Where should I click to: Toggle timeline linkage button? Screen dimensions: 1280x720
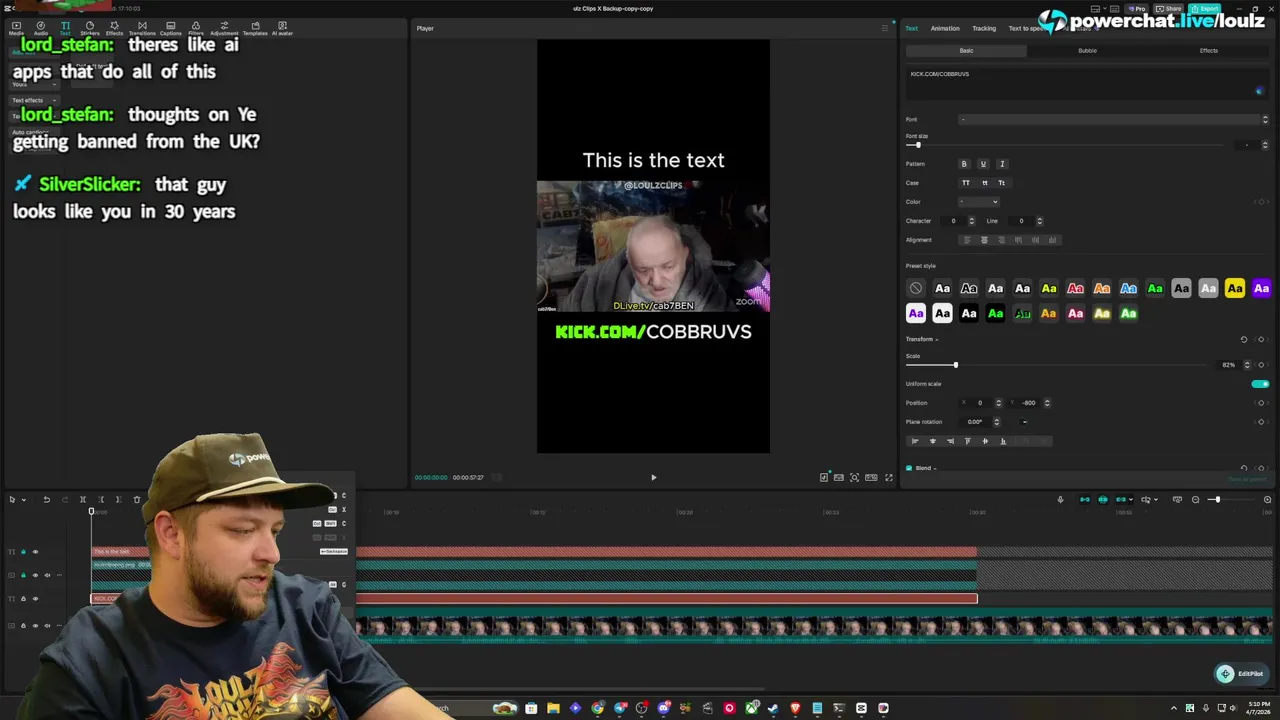click(1122, 500)
